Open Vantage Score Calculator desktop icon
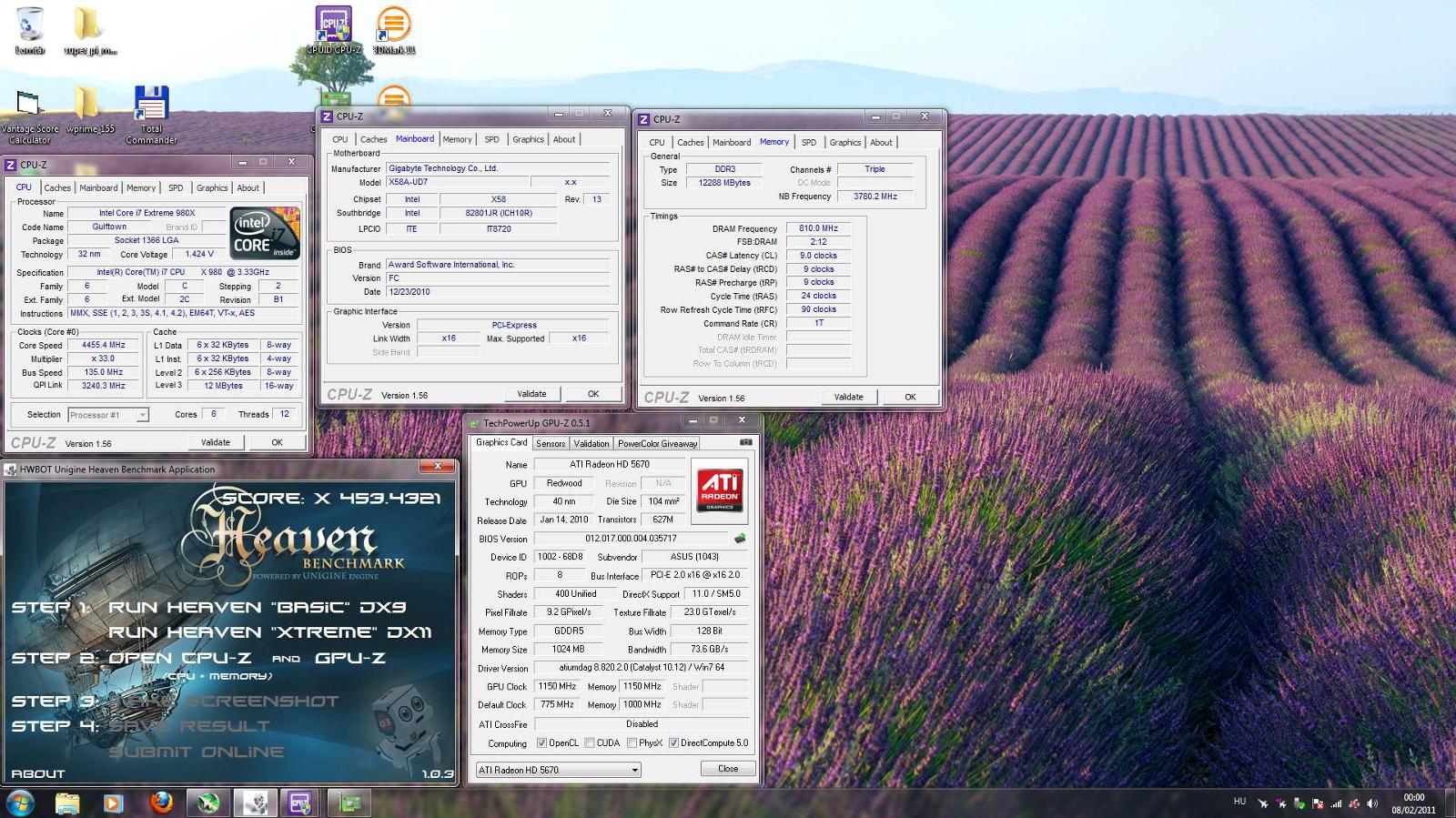The width and height of the screenshot is (1456, 818). (29, 116)
